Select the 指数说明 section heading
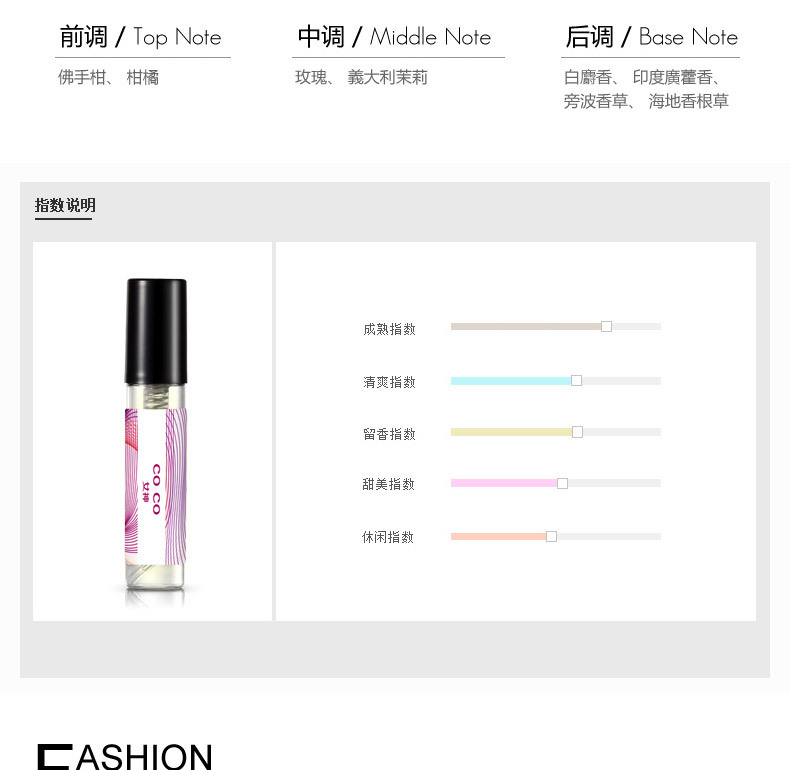Viewport: 790px width, 770px height. [x=65, y=205]
